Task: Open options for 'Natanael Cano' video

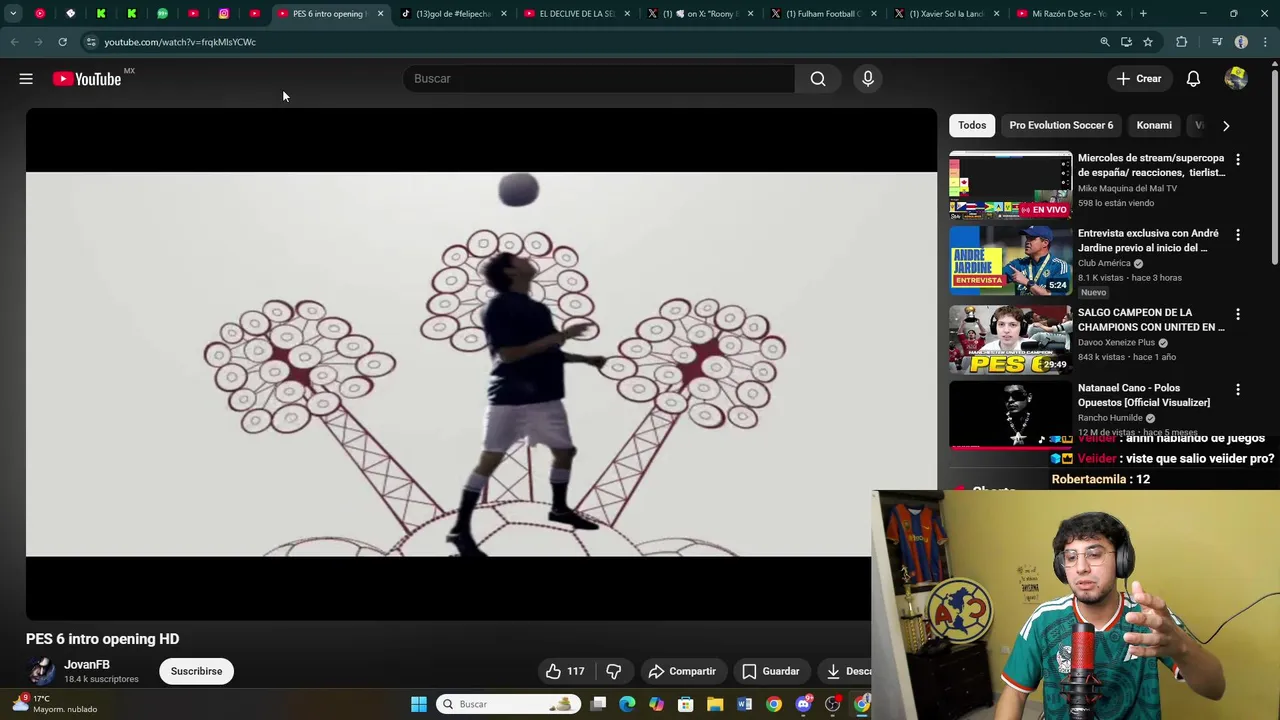Action: click(x=1238, y=389)
